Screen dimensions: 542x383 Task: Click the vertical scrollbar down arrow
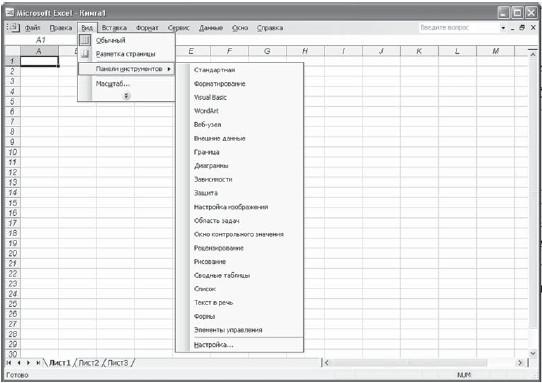[x=533, y=353]
